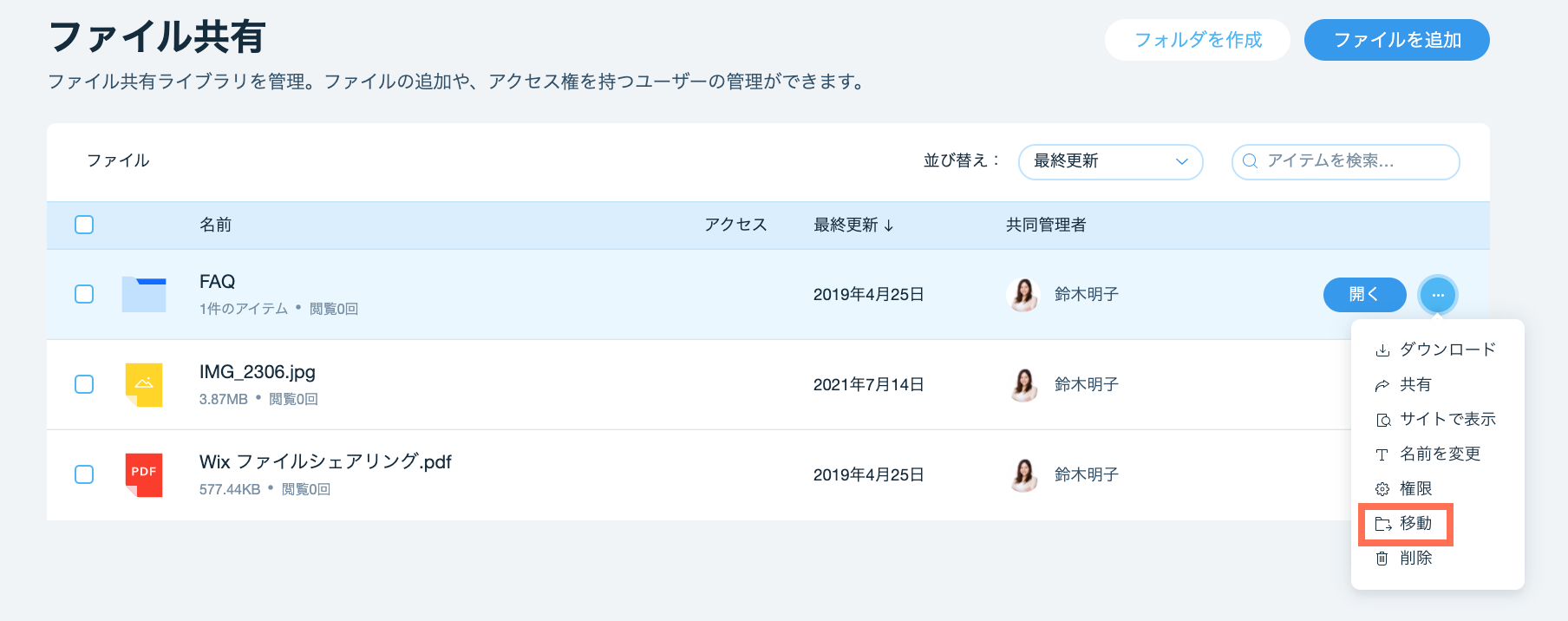Click the 最終更新 column header
Screen dimensions: 1568x621
[846, 225]
